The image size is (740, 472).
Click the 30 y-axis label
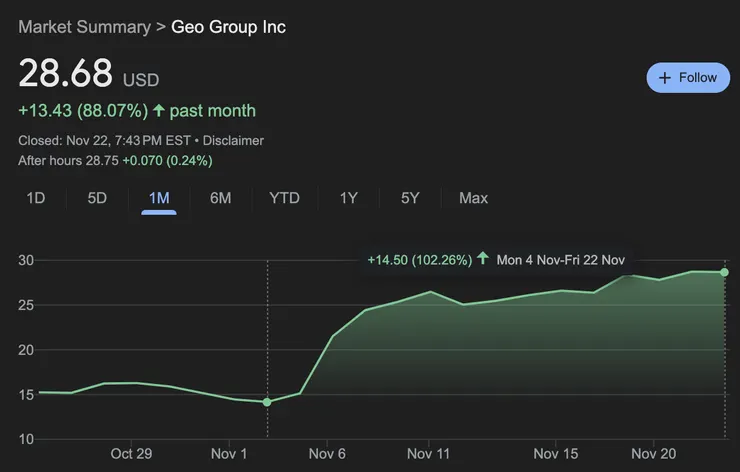click(x=26, y=260)
